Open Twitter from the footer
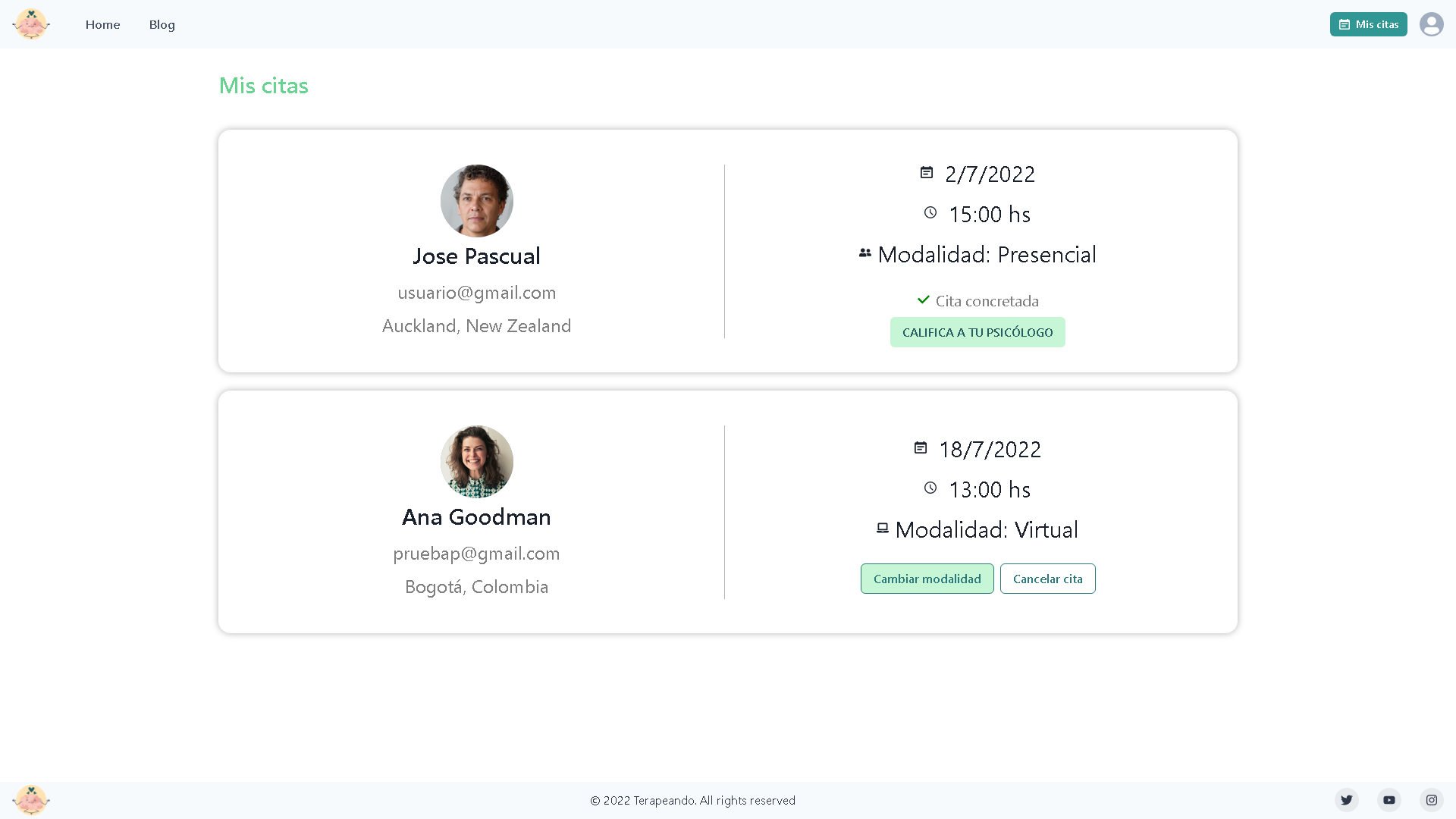The height and width of the screenshot is (819, 1456). coord(1347,800)
